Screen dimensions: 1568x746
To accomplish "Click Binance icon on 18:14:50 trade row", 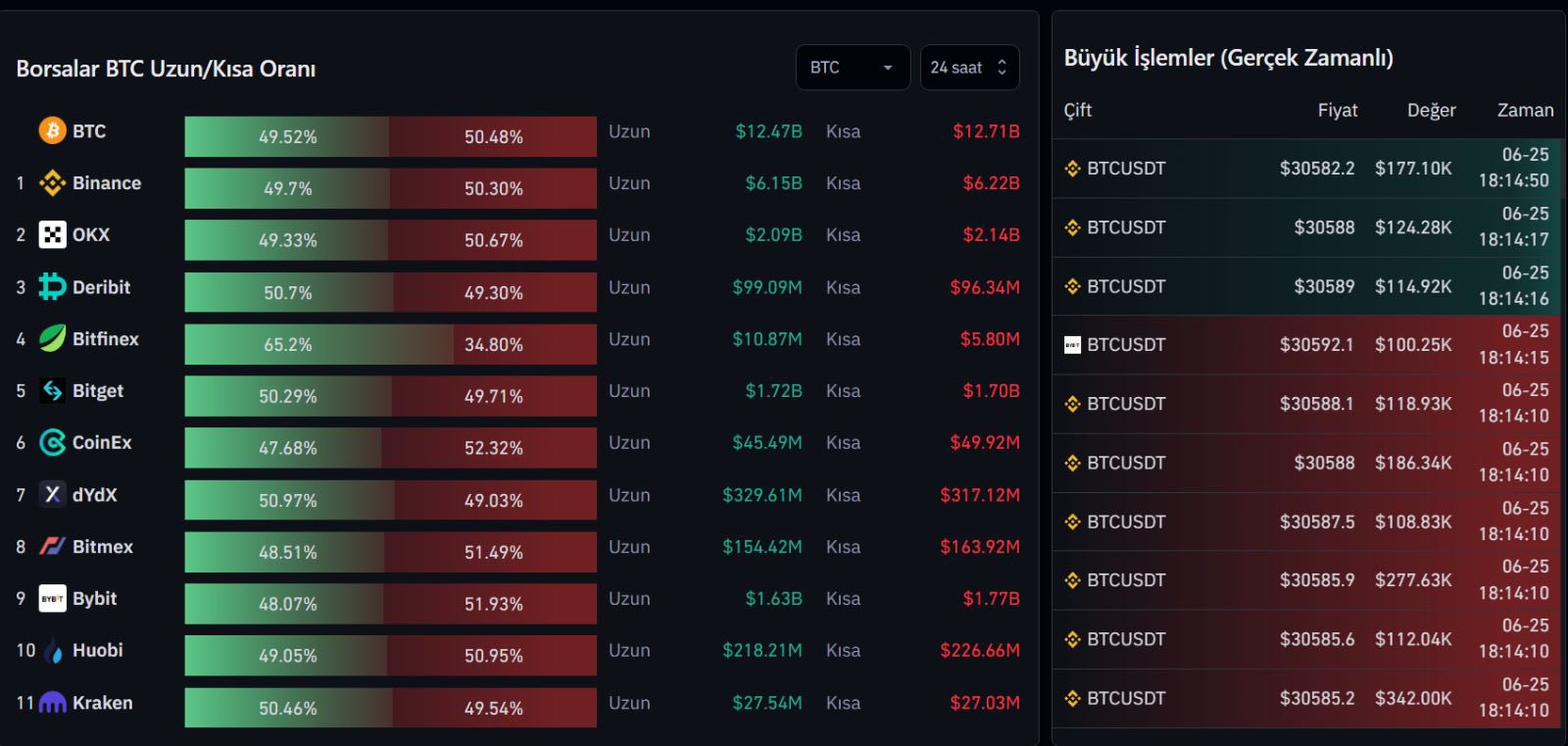I will point(1072,168).
